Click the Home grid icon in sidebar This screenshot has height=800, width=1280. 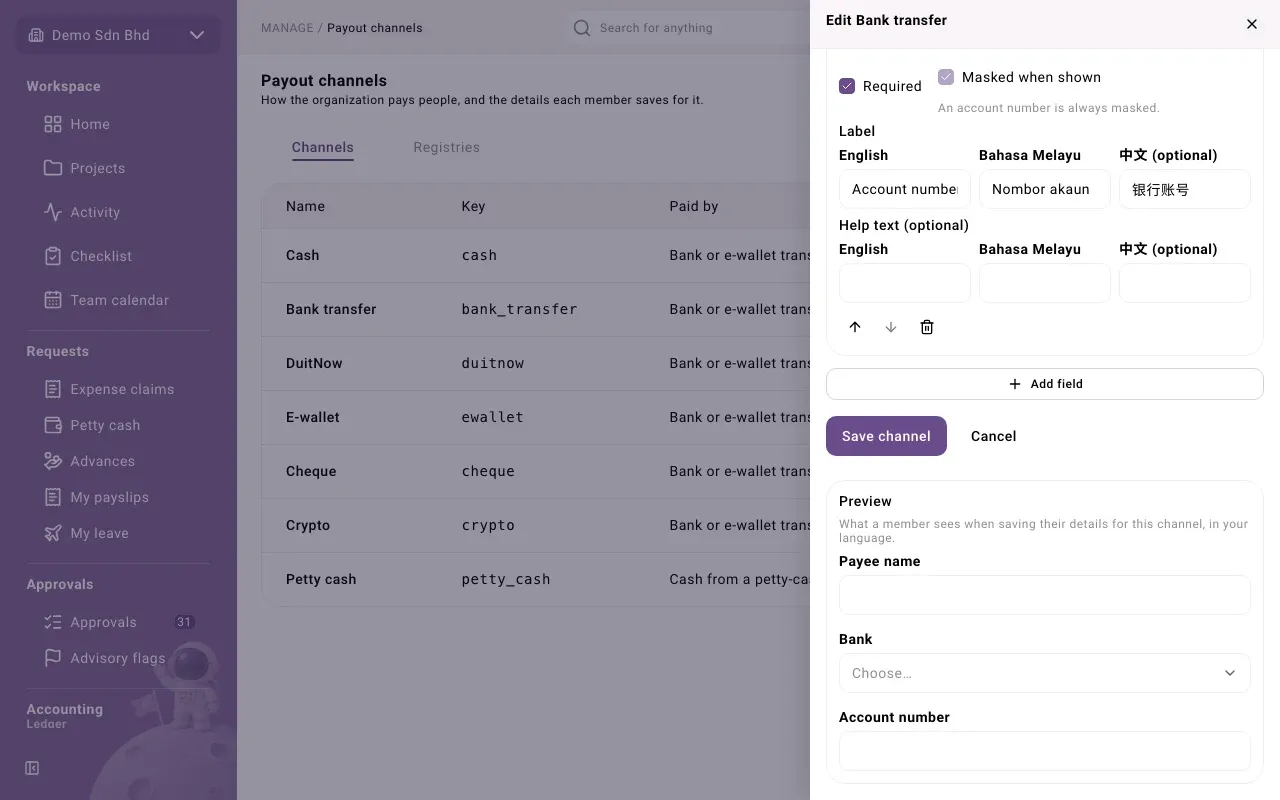(53, 124)
